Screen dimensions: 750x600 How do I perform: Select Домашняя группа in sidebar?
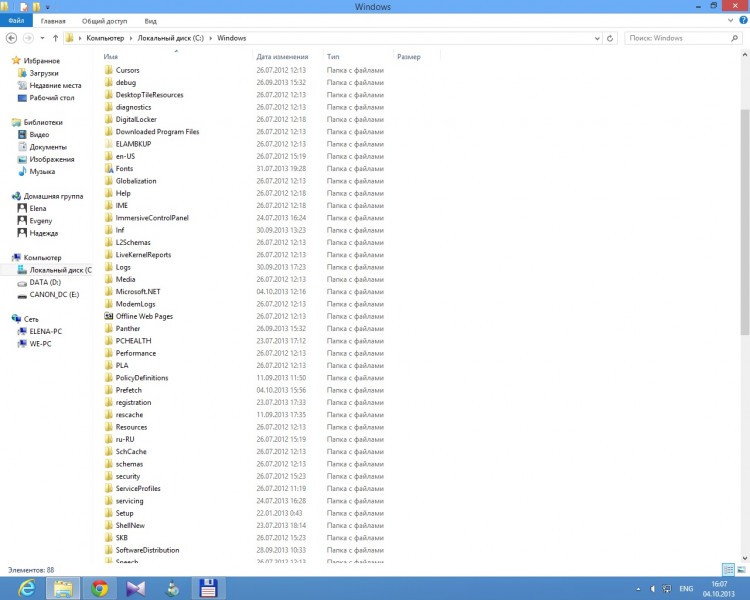53,196
